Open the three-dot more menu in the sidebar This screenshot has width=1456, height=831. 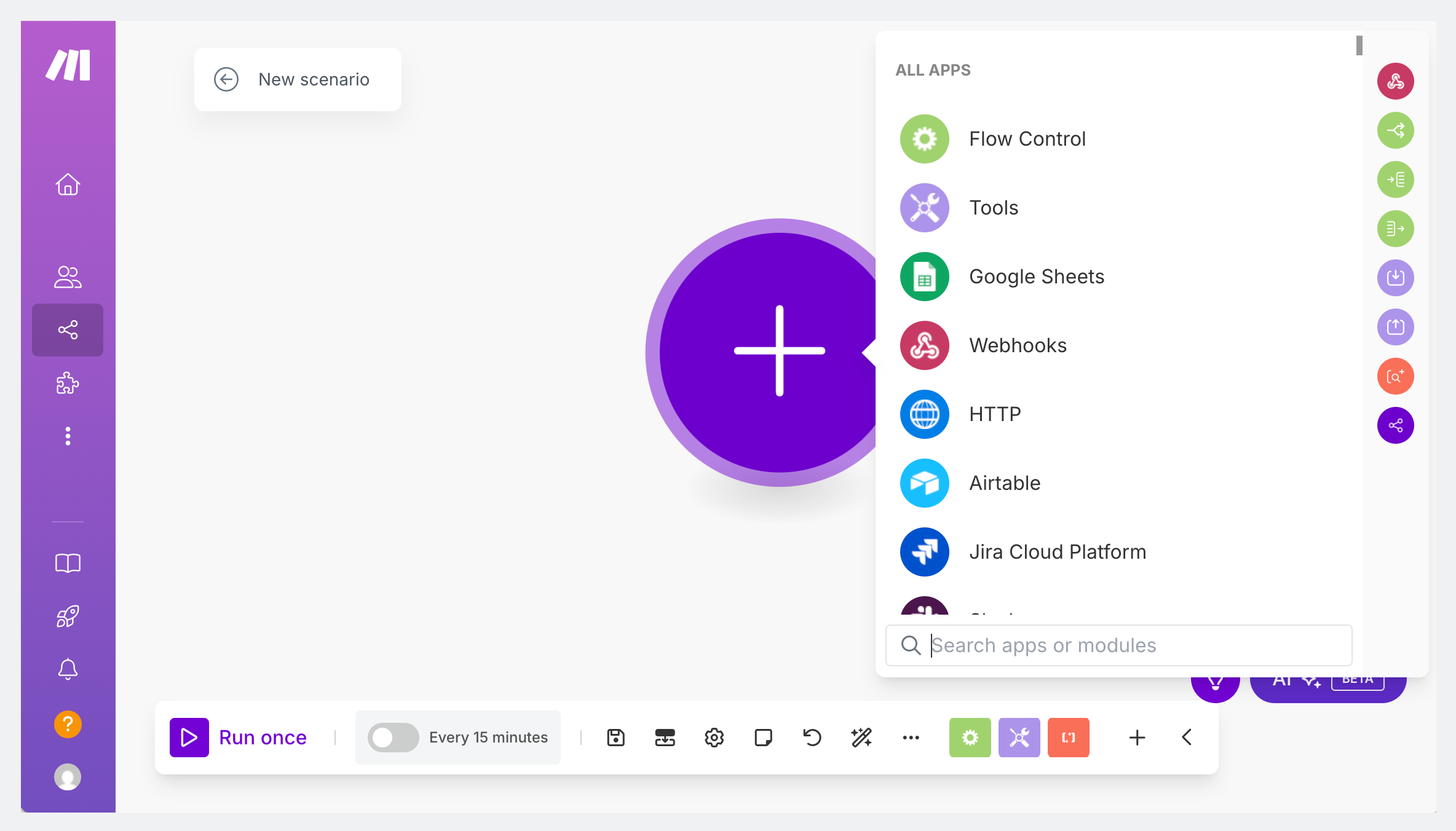(x=68, y=436)
